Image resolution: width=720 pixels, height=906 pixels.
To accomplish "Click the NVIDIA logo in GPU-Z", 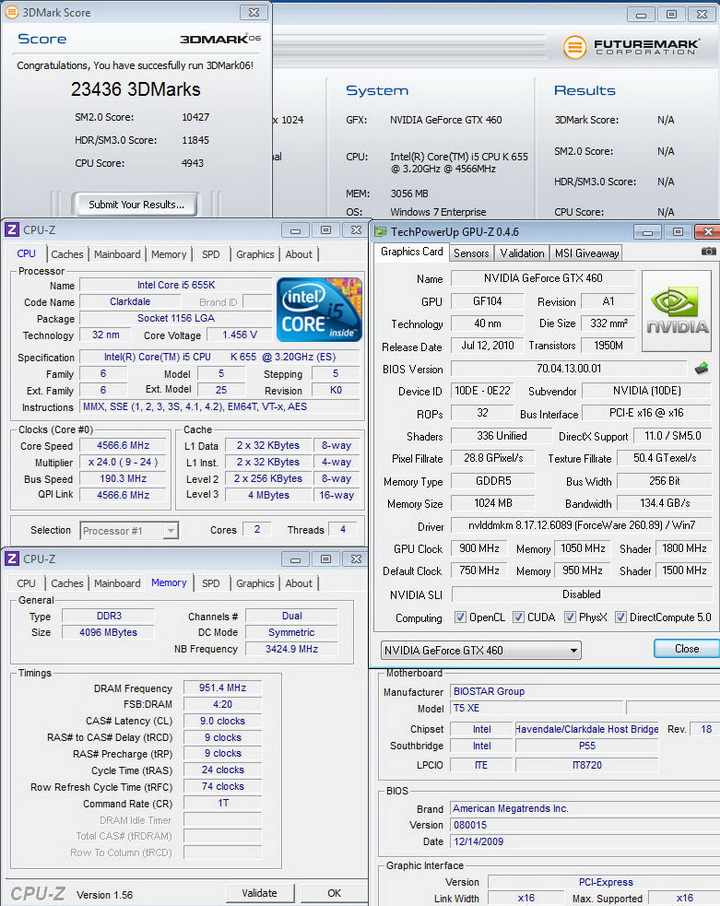I will [x=677, y=311].
